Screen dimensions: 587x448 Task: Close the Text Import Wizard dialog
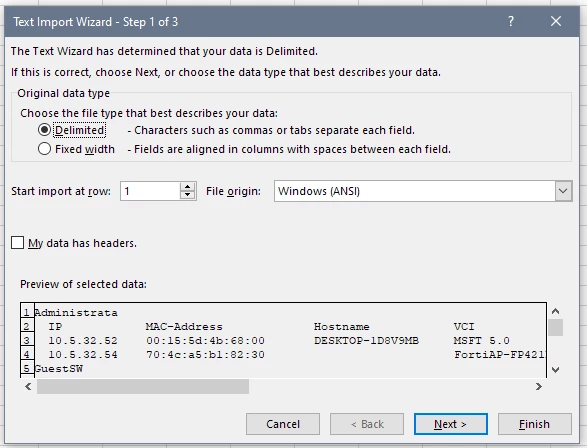pos(556,21)
